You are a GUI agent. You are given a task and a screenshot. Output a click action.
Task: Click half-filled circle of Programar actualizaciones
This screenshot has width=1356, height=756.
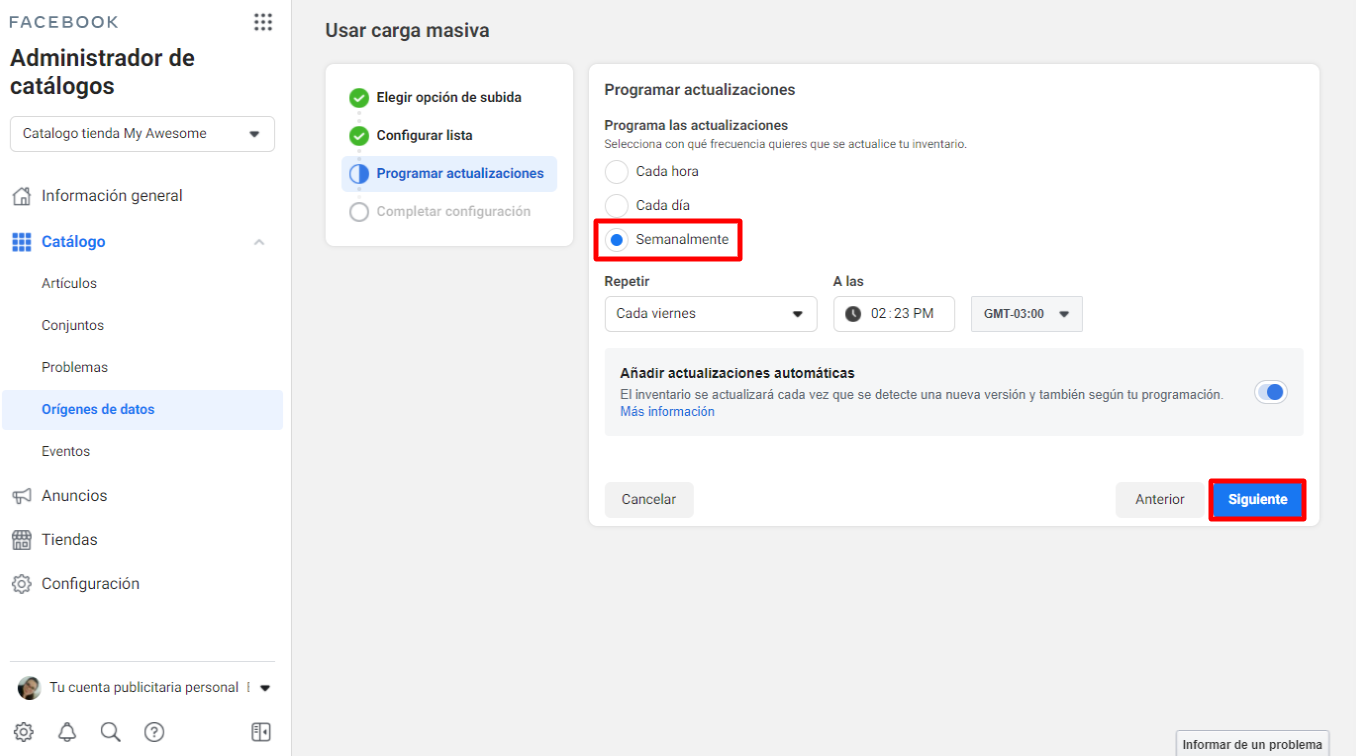359,174
